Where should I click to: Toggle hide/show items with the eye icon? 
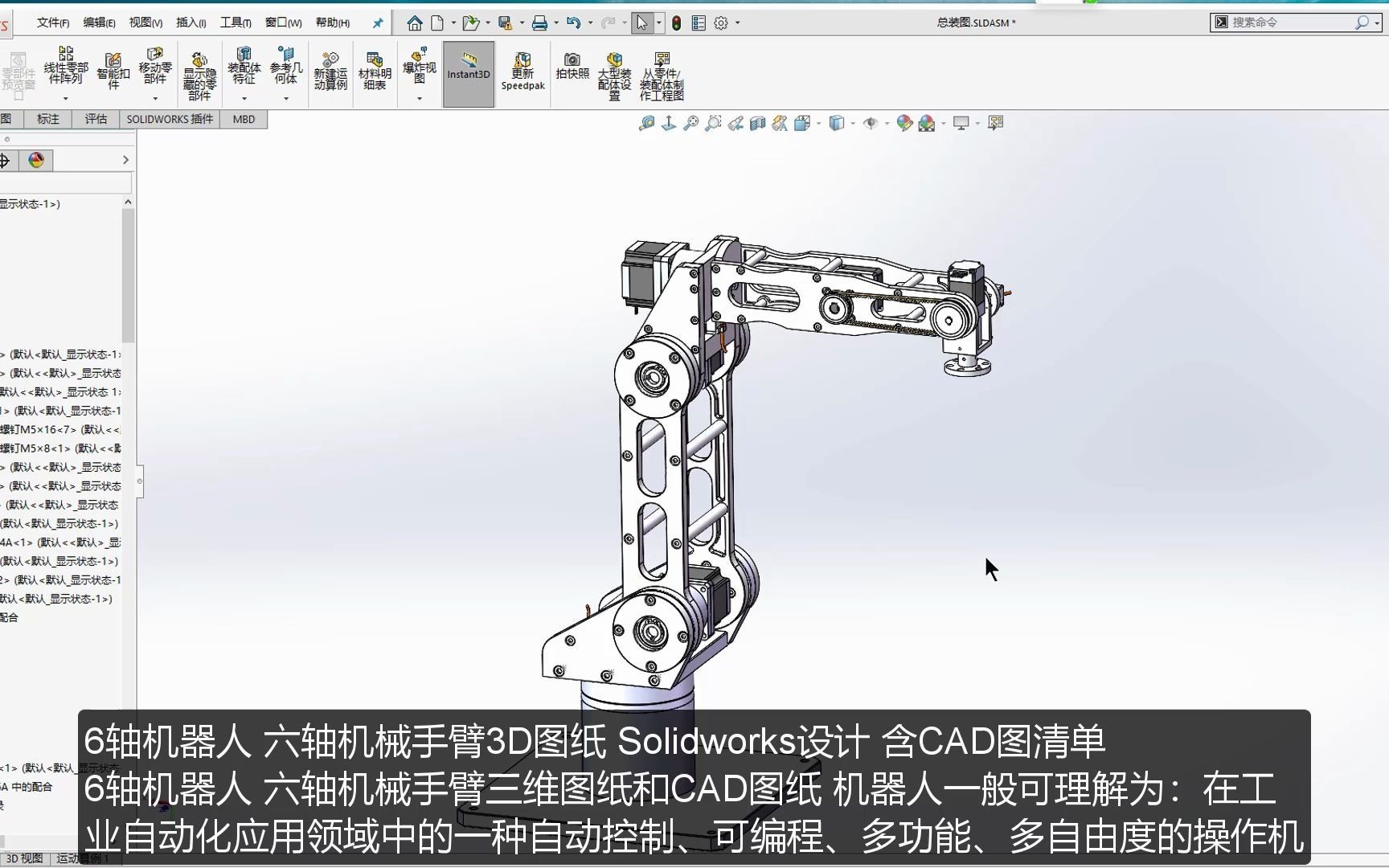tap(872, 122)
